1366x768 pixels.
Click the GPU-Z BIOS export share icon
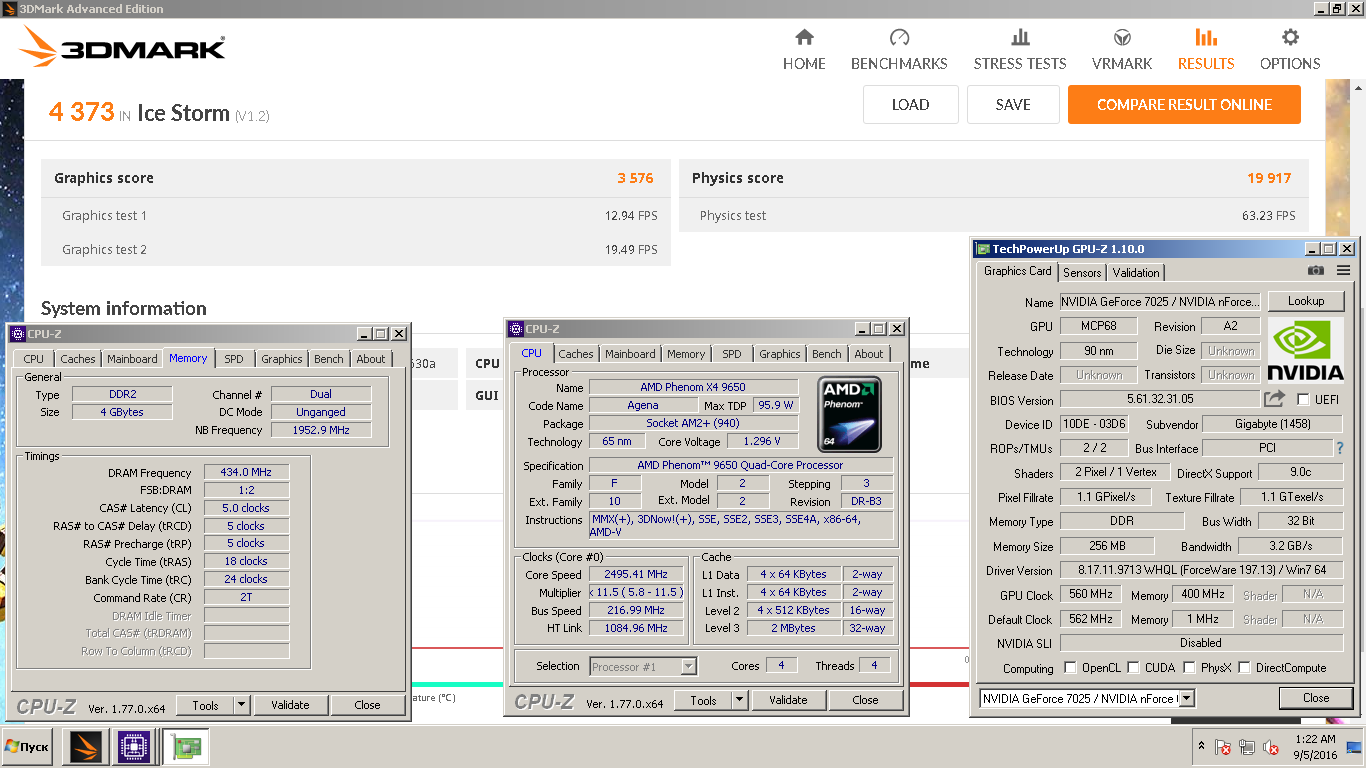pos(1274,399)
